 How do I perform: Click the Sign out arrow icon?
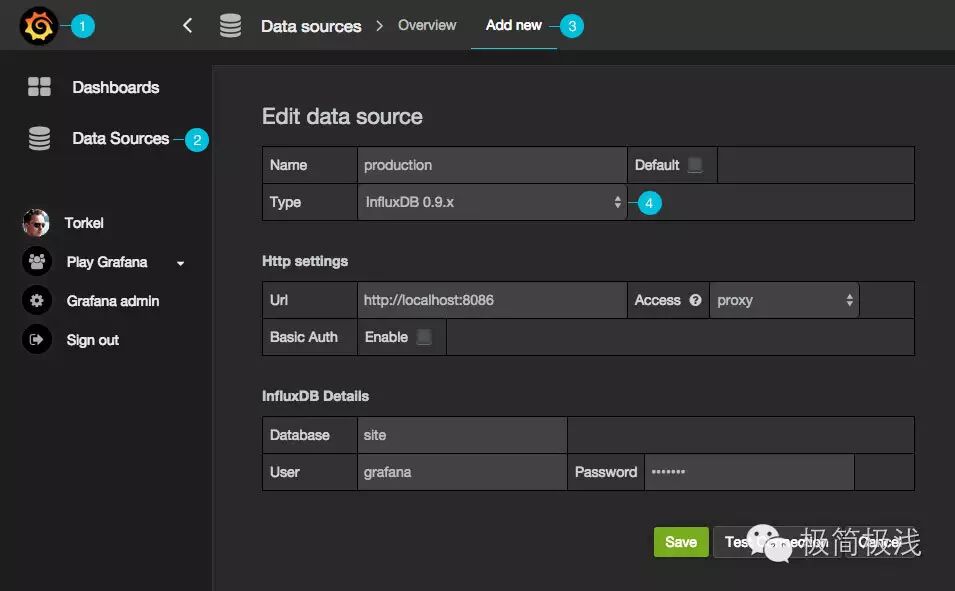pos(37,339)
